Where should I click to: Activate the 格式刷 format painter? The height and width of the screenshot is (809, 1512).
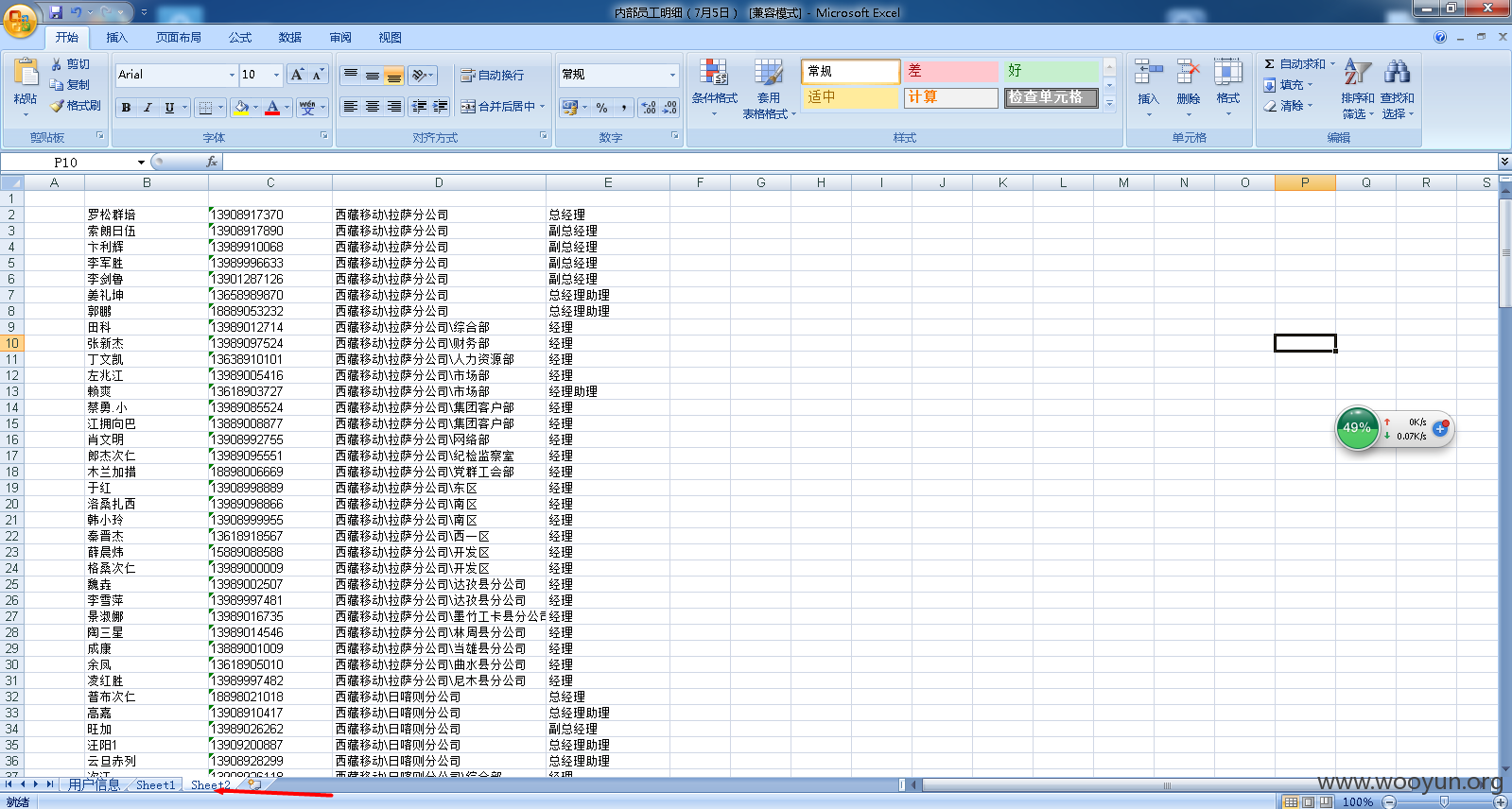[76, 106]
